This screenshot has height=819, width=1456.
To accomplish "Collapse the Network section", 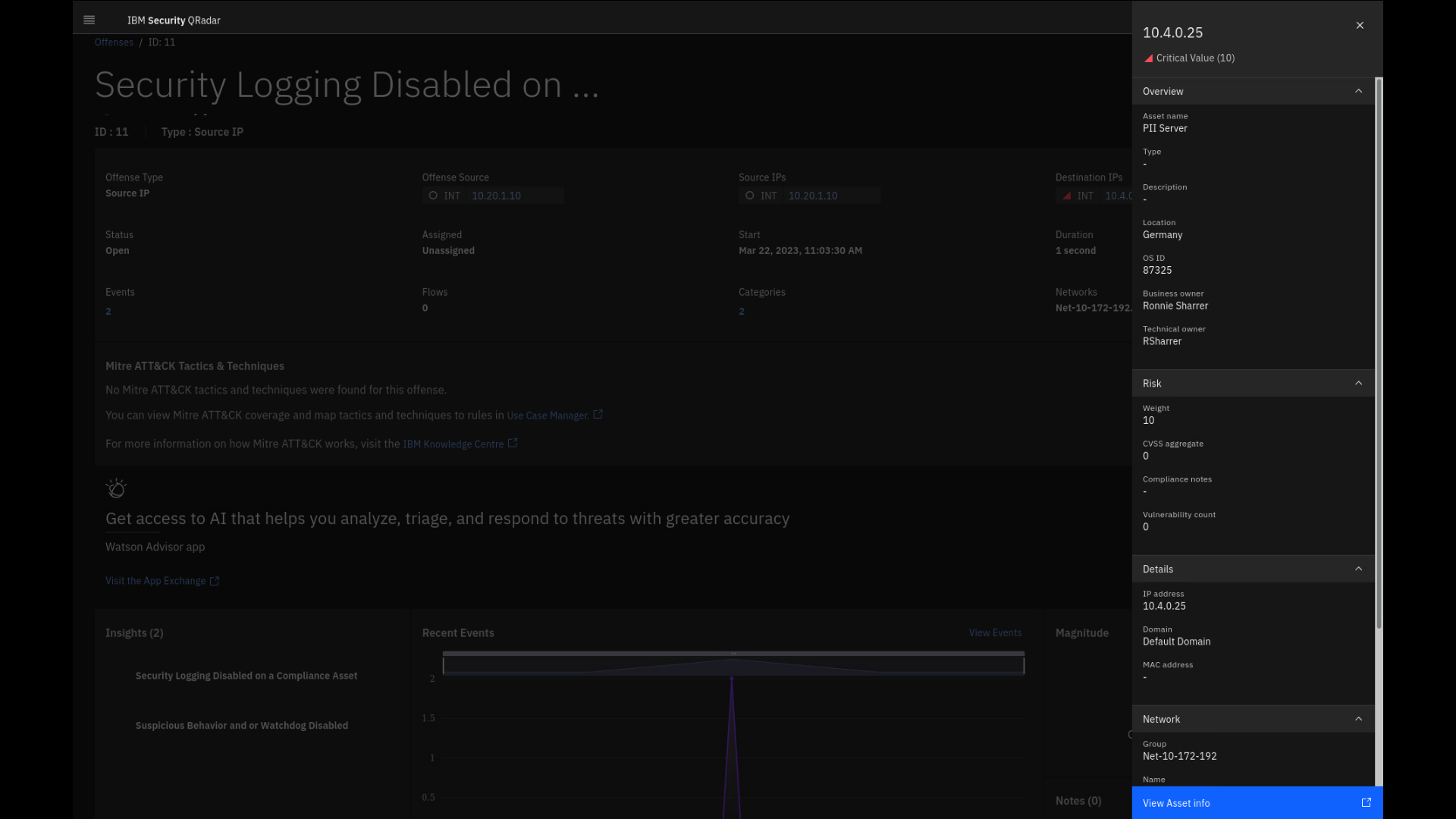I will click(1358, 719).
